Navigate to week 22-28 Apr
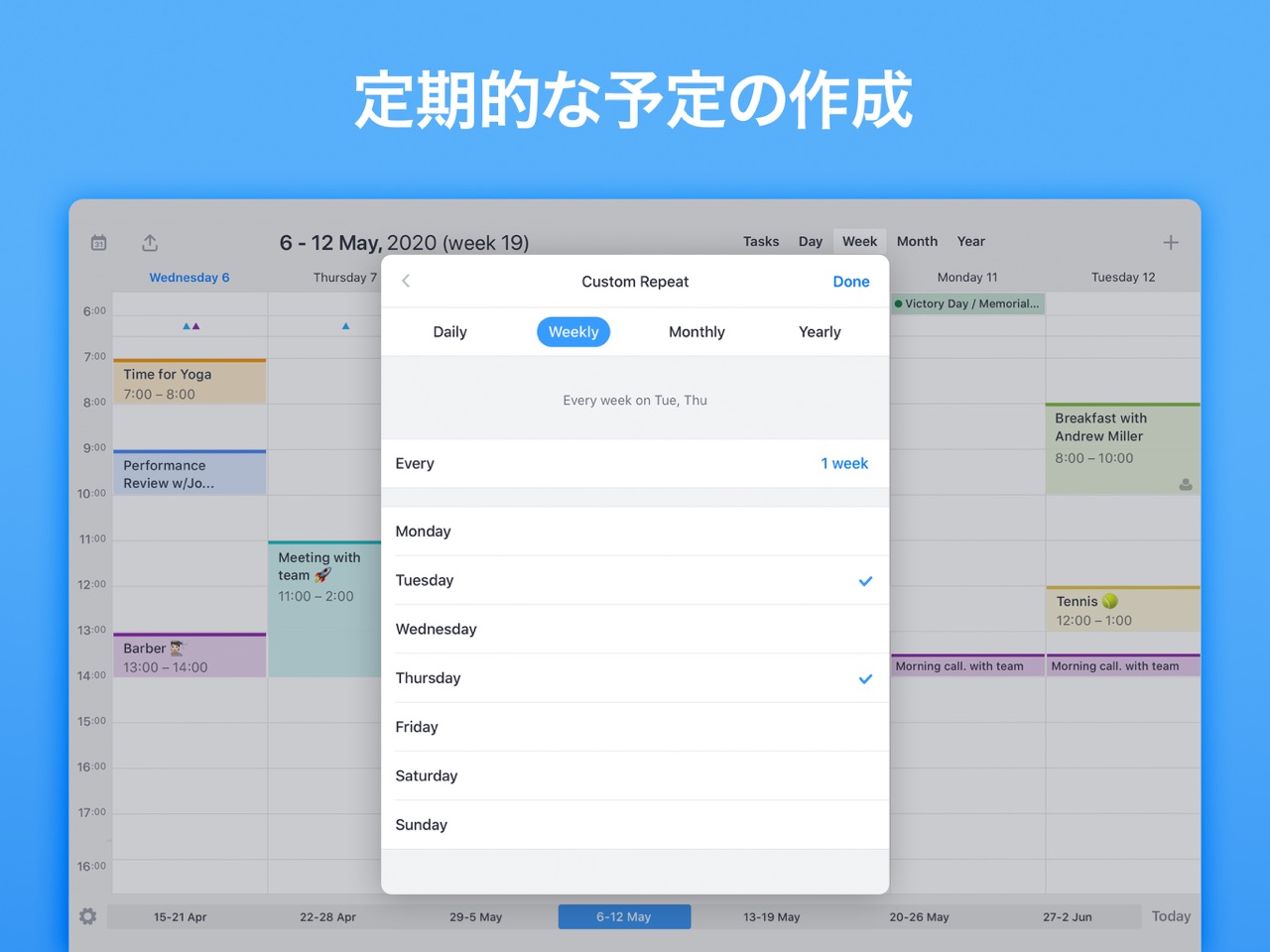 coord(327,917)
